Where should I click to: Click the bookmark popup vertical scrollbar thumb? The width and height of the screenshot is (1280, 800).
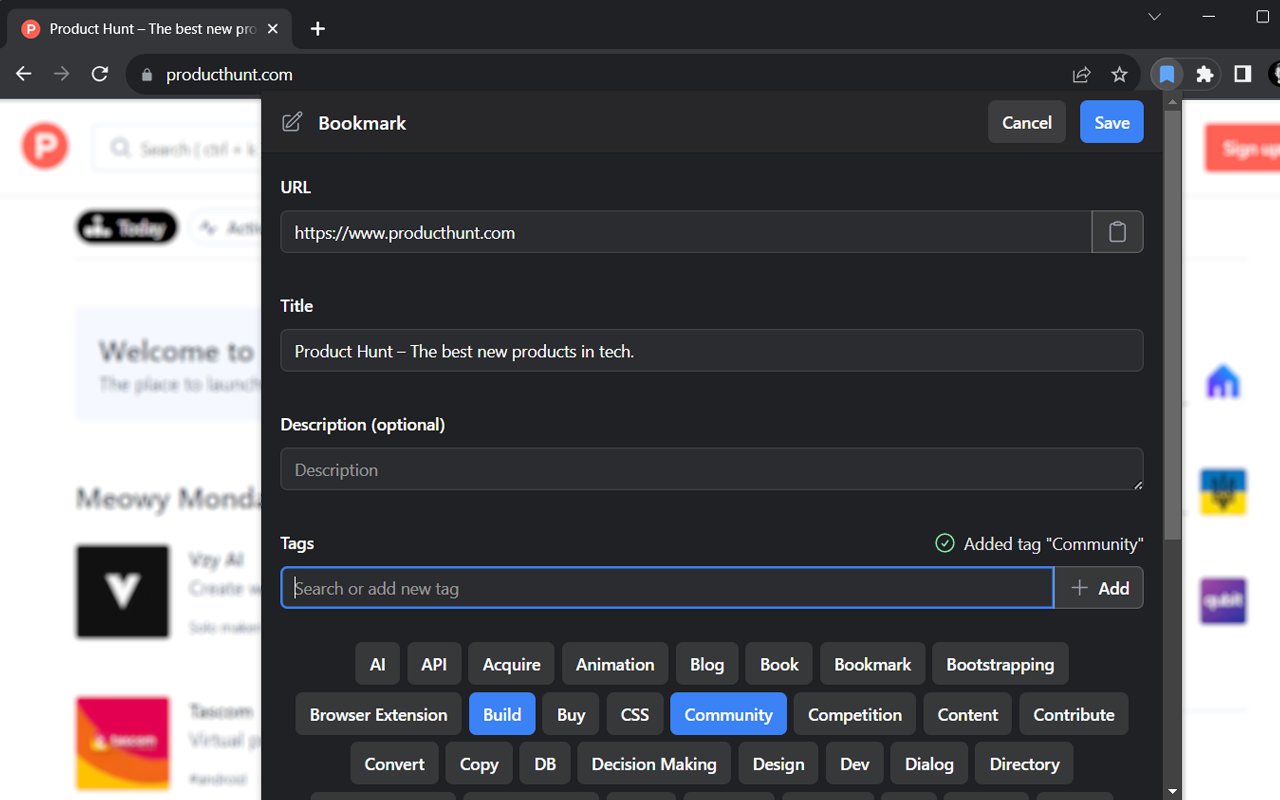[1173, 325]
